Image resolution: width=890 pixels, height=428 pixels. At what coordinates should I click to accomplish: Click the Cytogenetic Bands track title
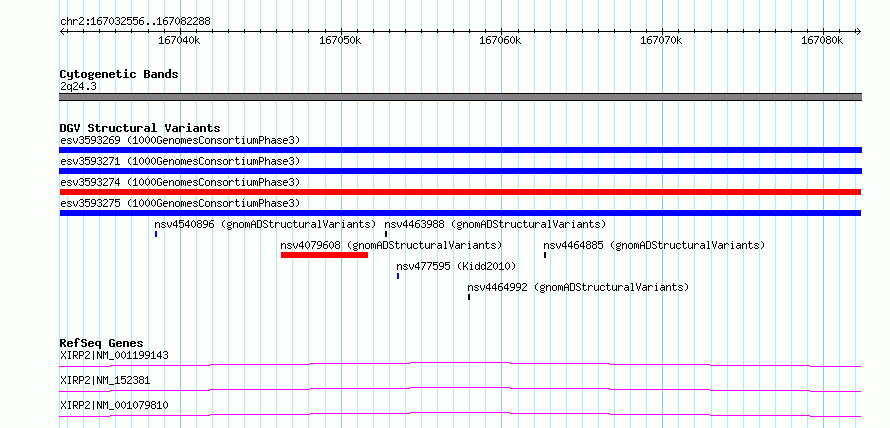(119, 74)
